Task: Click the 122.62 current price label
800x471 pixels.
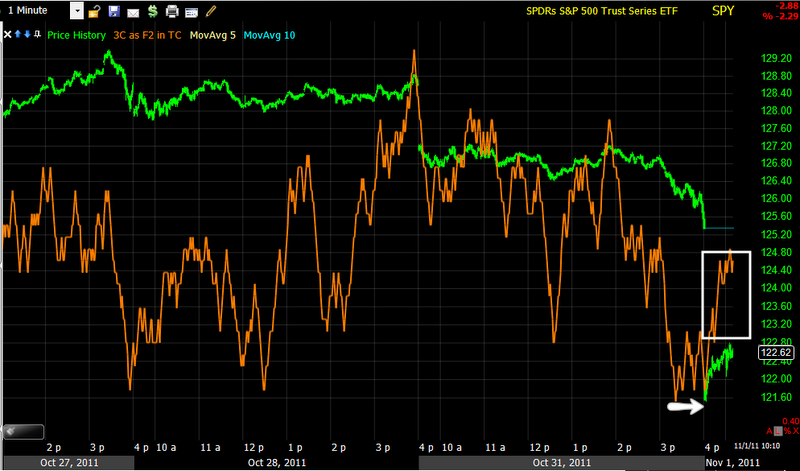Action: 776,352
